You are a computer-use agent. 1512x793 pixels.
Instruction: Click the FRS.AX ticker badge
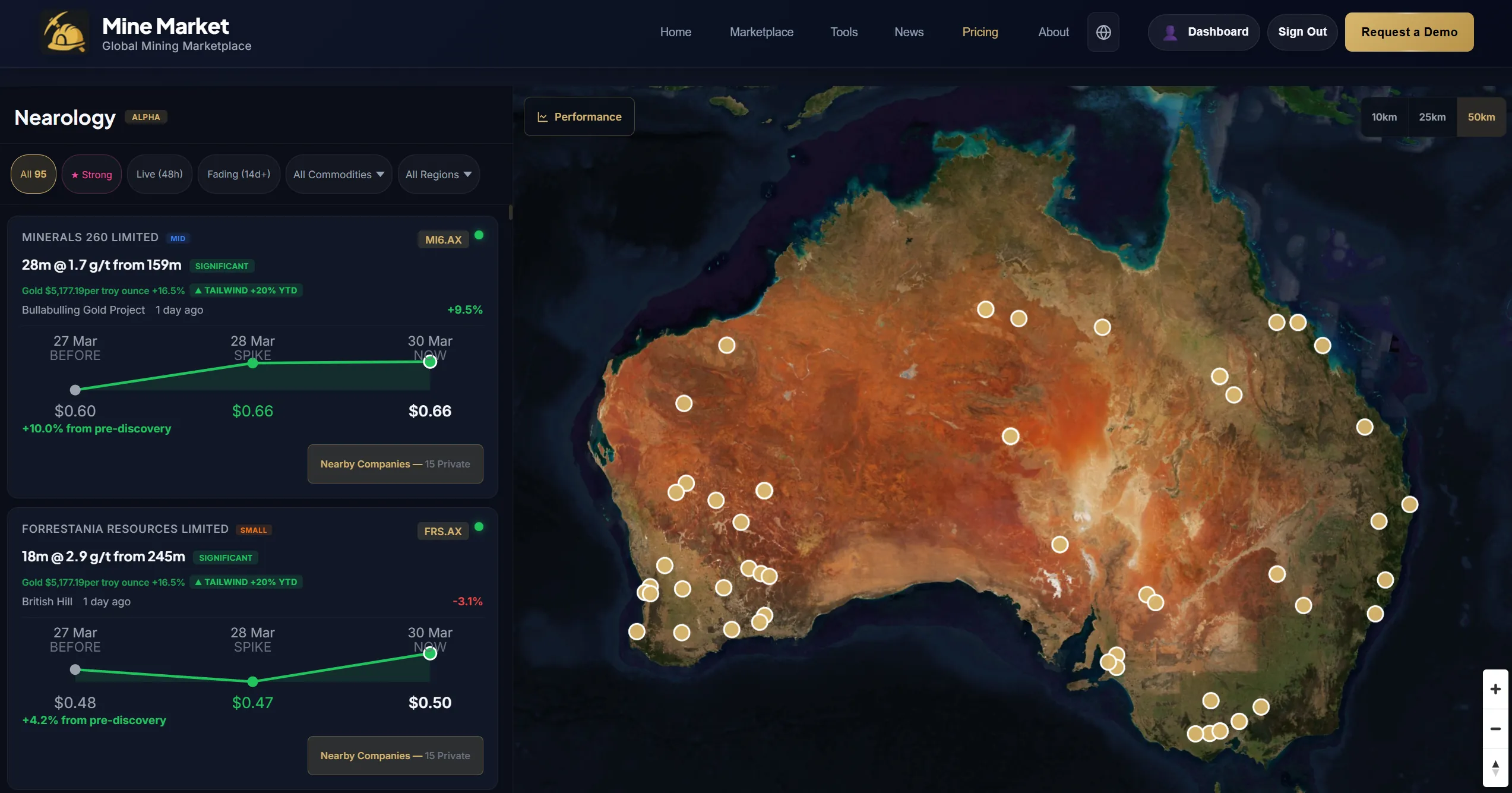click(442, 531)
